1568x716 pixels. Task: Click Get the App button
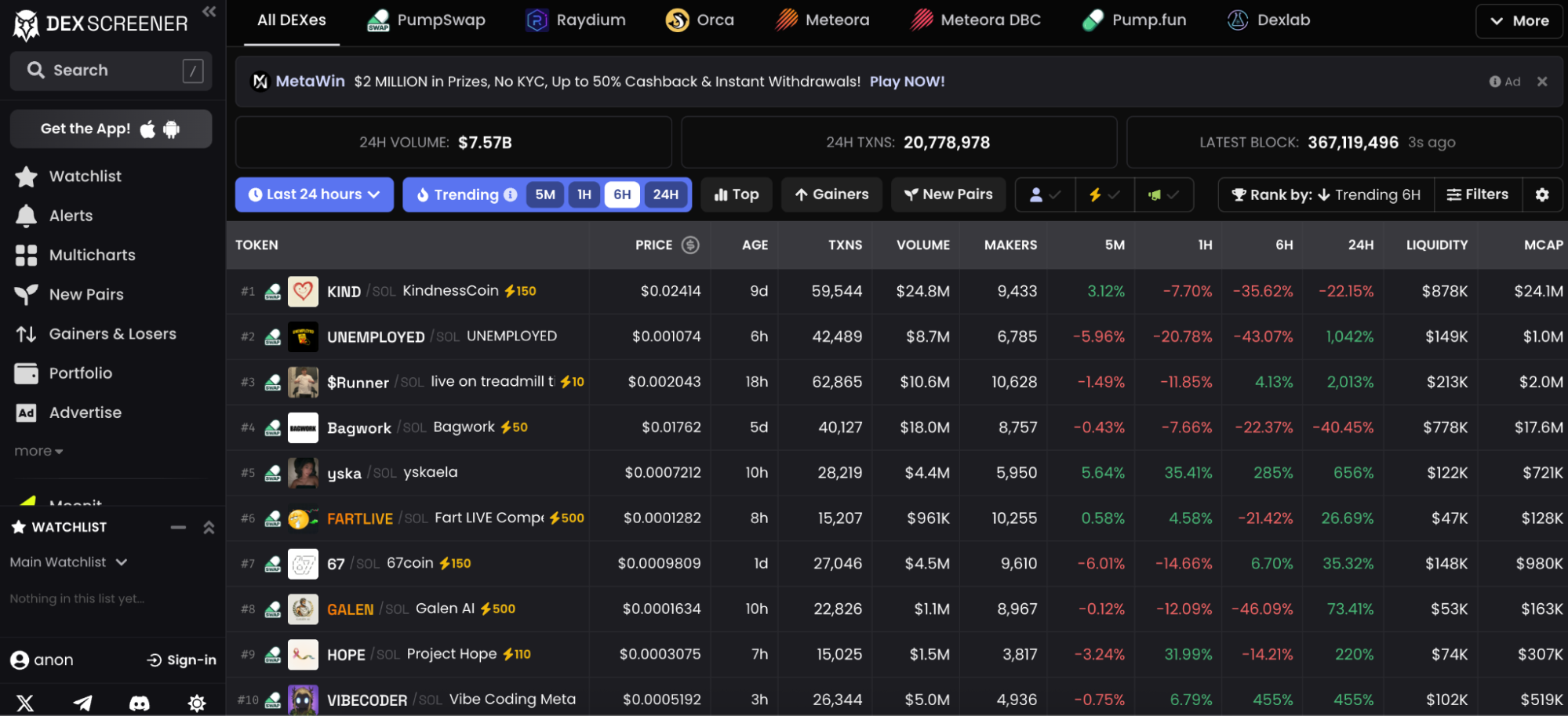111,129
